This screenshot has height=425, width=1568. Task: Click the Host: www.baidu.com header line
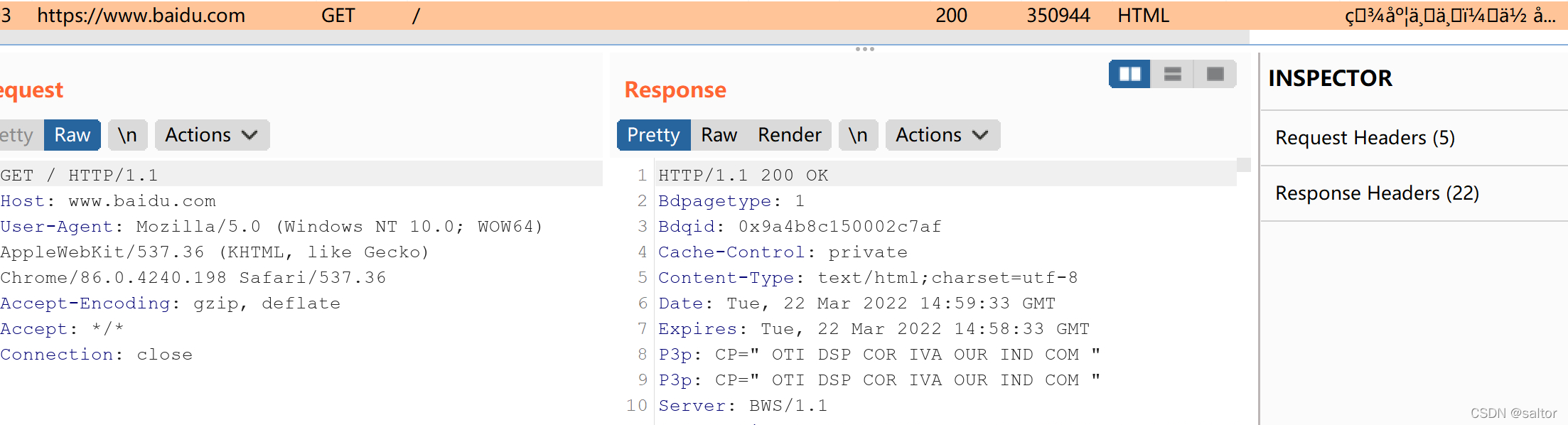[108, 201]
